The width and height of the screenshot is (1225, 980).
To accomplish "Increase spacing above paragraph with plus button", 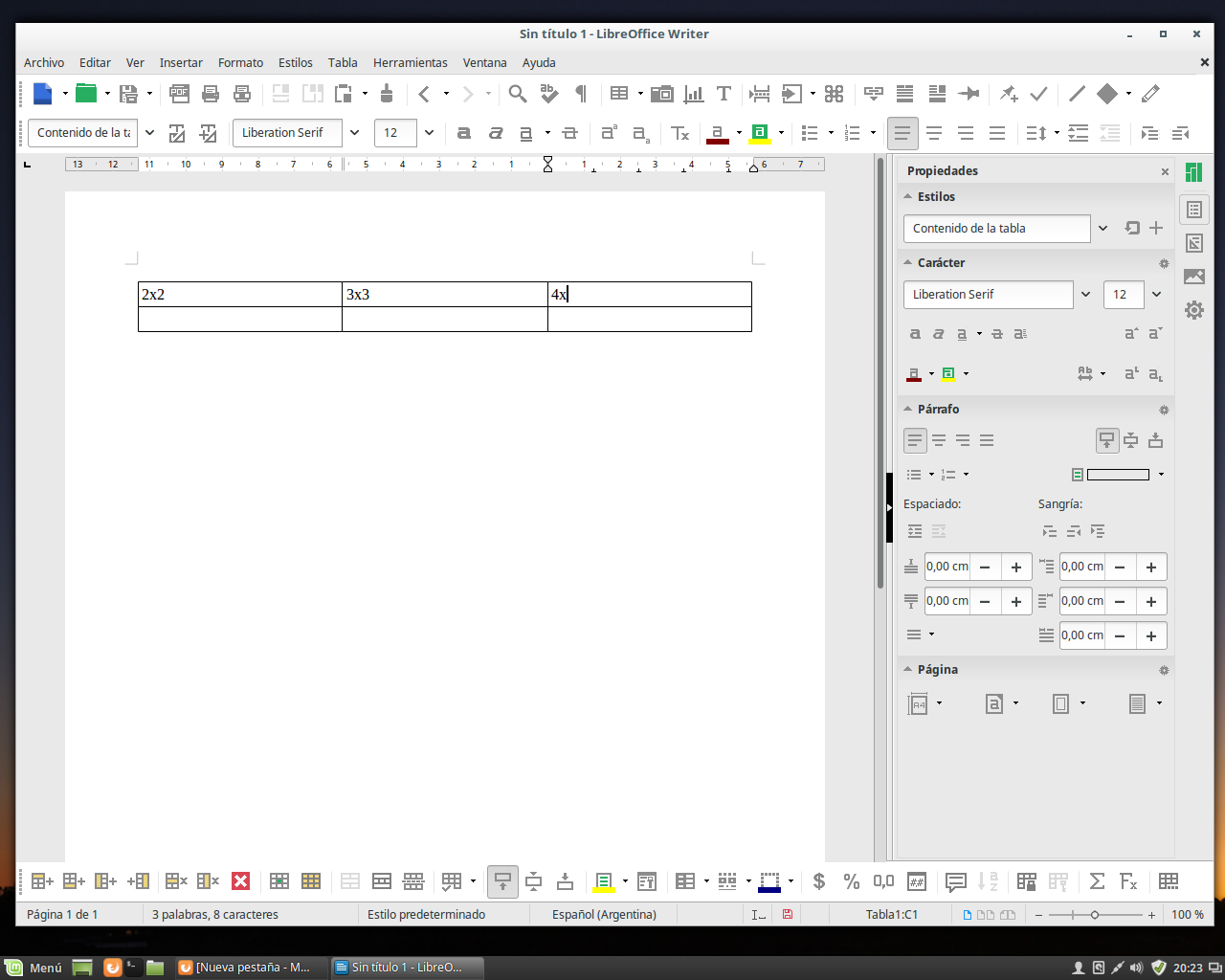I will click(1016, 567).
